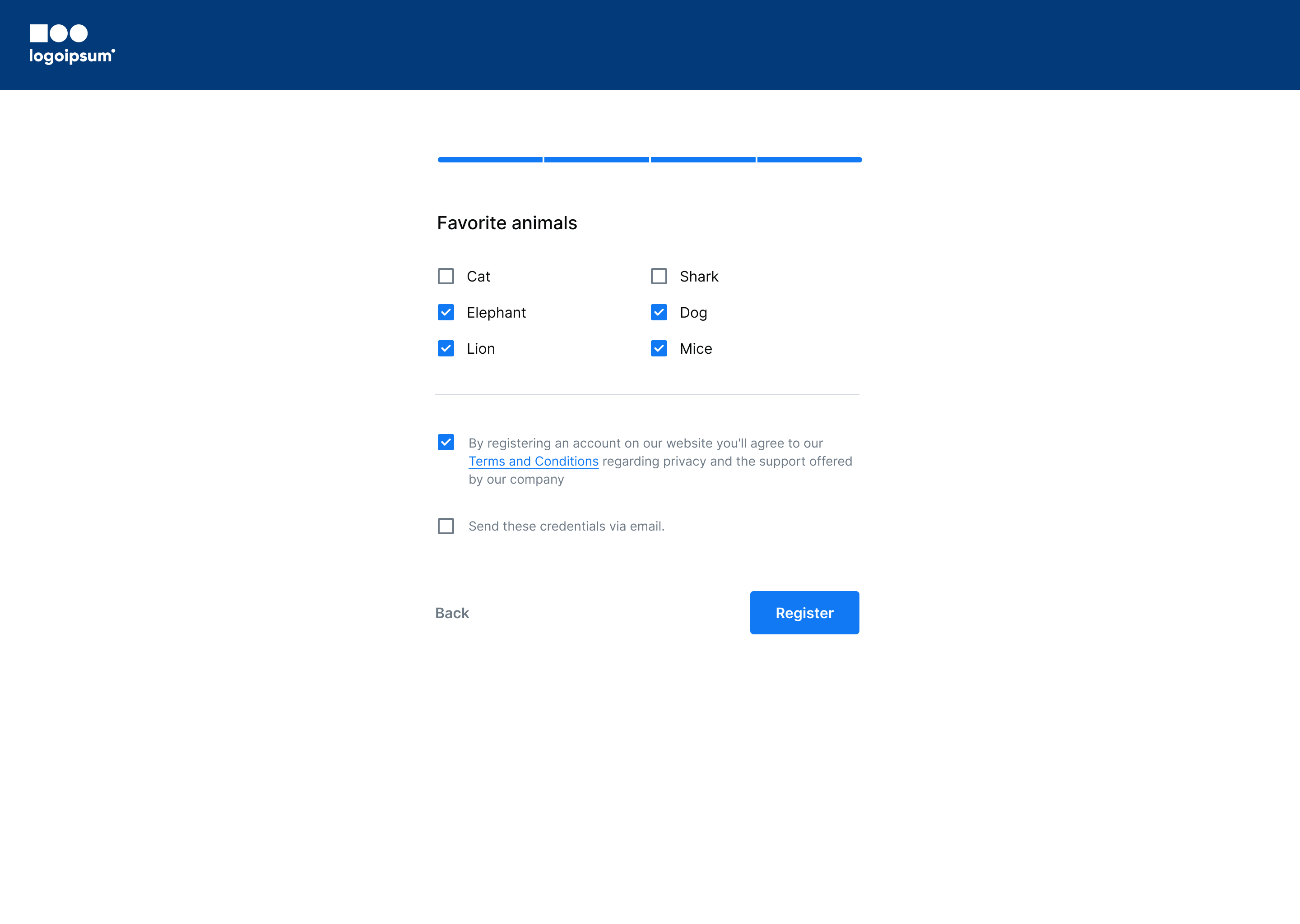
Task: Submit with the Register button
Action: coord(804,613)
